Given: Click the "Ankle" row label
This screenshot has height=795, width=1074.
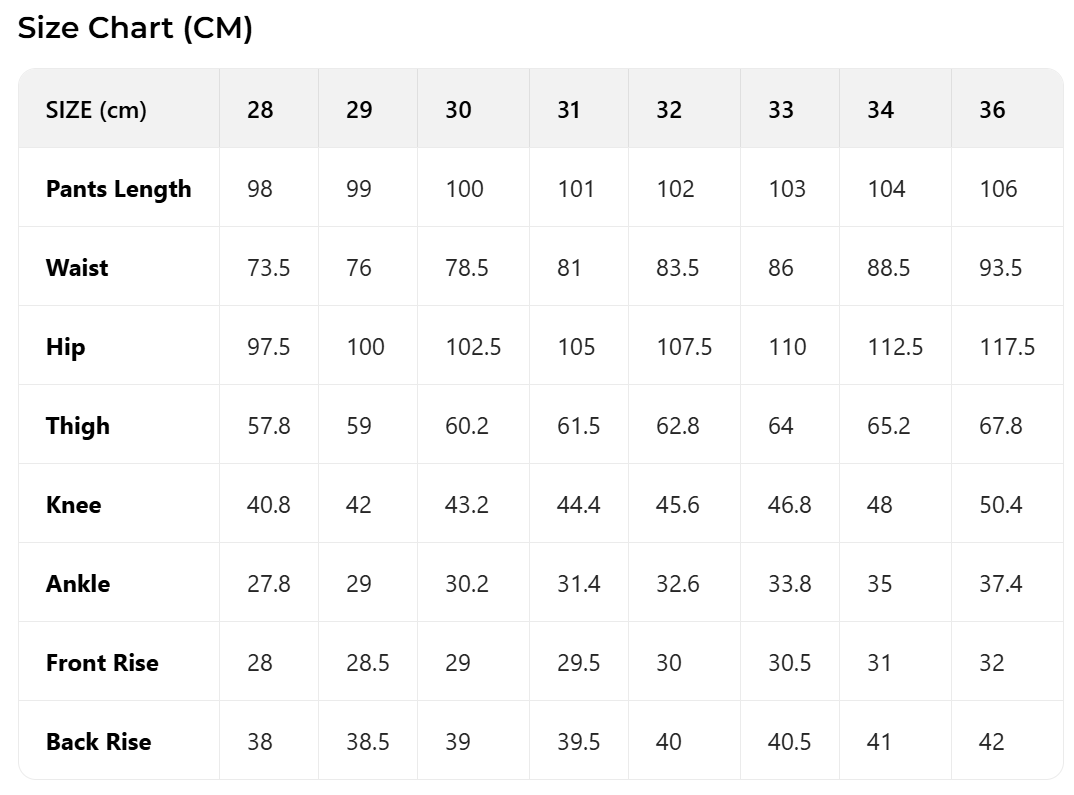Looking at the screenshot, I should (x=78, y=584).
